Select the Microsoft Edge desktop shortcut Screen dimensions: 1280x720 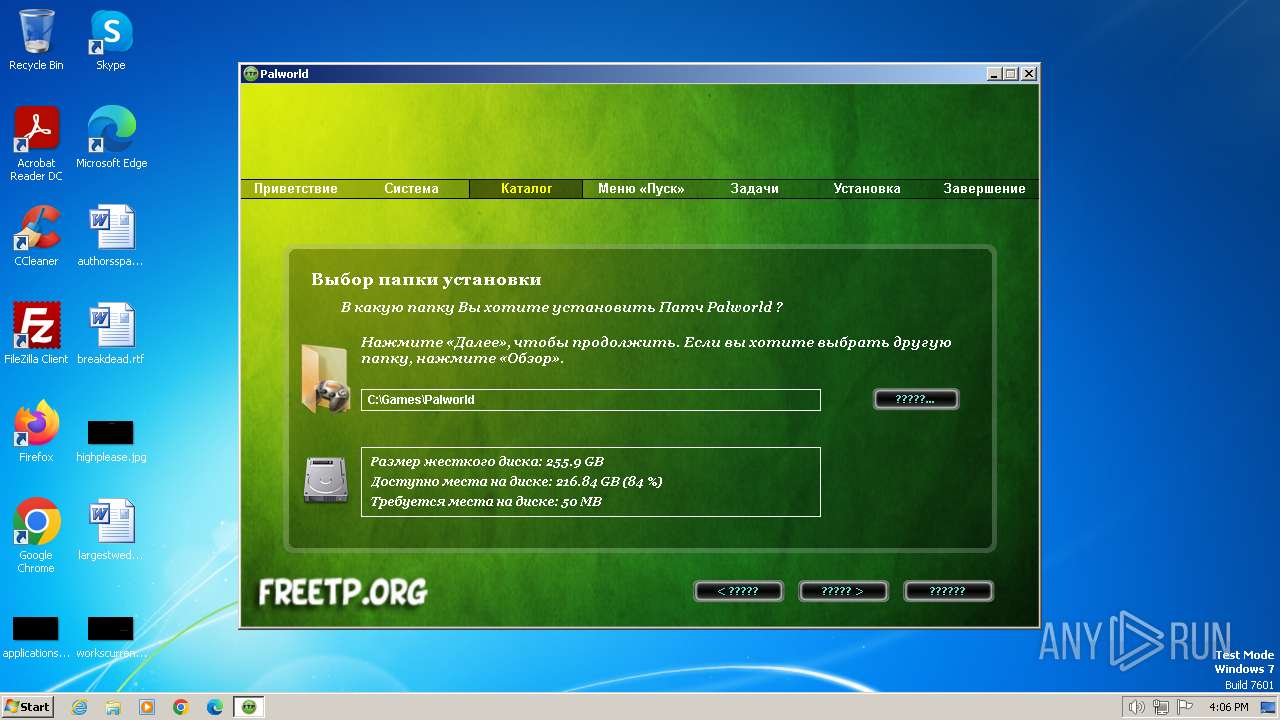pyautogui.click(x=111, y=138)
